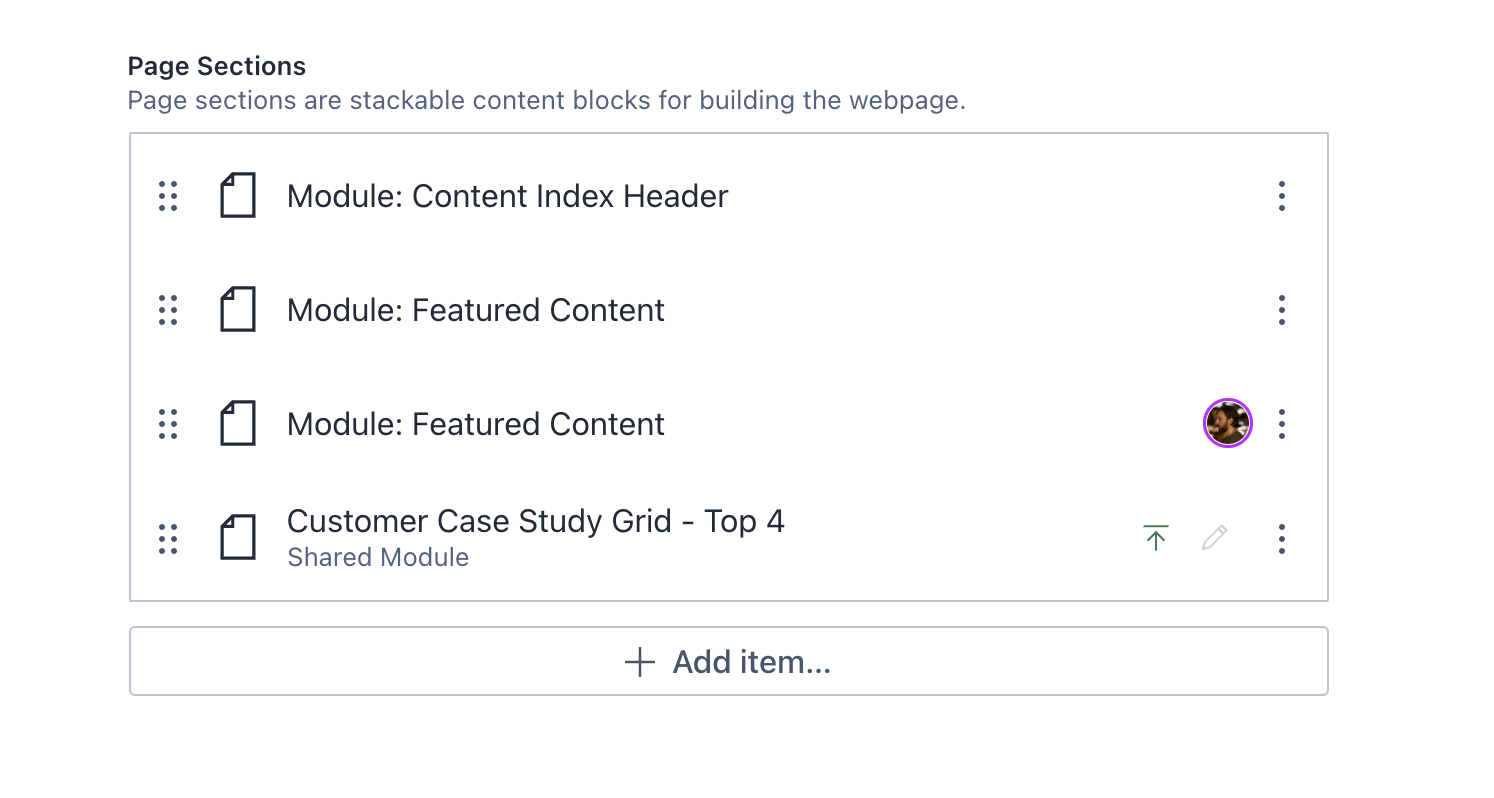This screenshot has height=798, width=1494.
Task: Open options menu for Customer Case Study Grid
Action: tap(1282, 539)
